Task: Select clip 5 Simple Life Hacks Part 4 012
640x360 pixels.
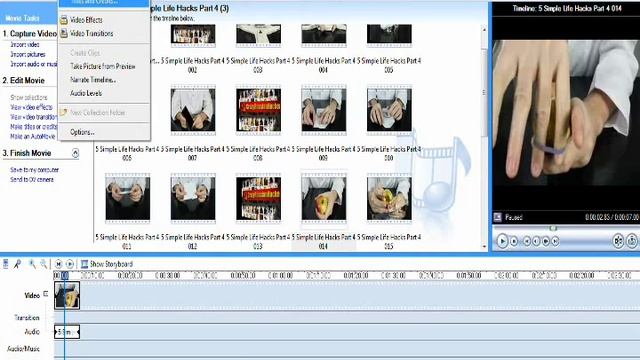Action: point(193,198)
